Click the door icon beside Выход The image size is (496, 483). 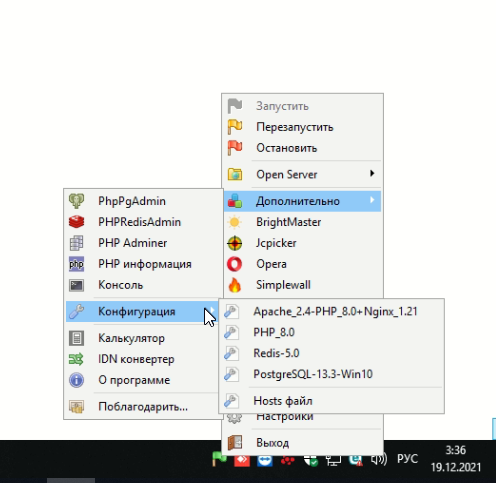point(235,443)
